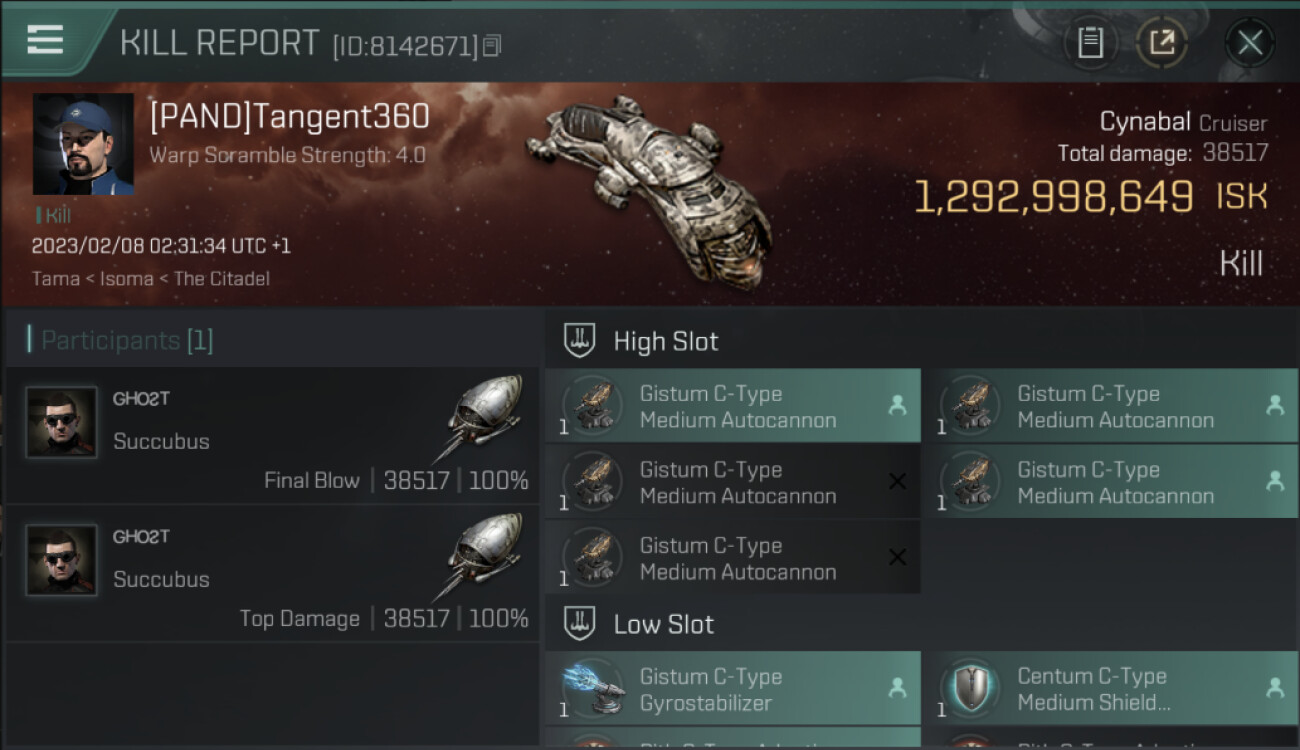
Task: Click the share/export report icon
Action: click(x=1161, y=43)
